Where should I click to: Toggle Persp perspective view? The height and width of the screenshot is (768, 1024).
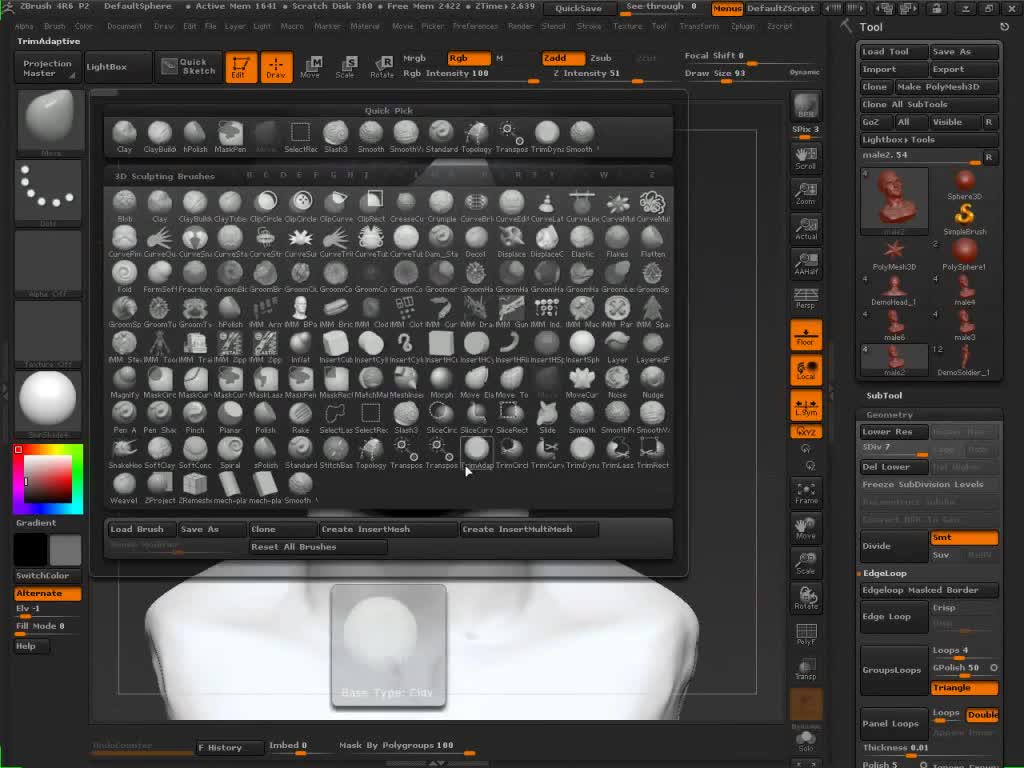click(x=806, y=298)
